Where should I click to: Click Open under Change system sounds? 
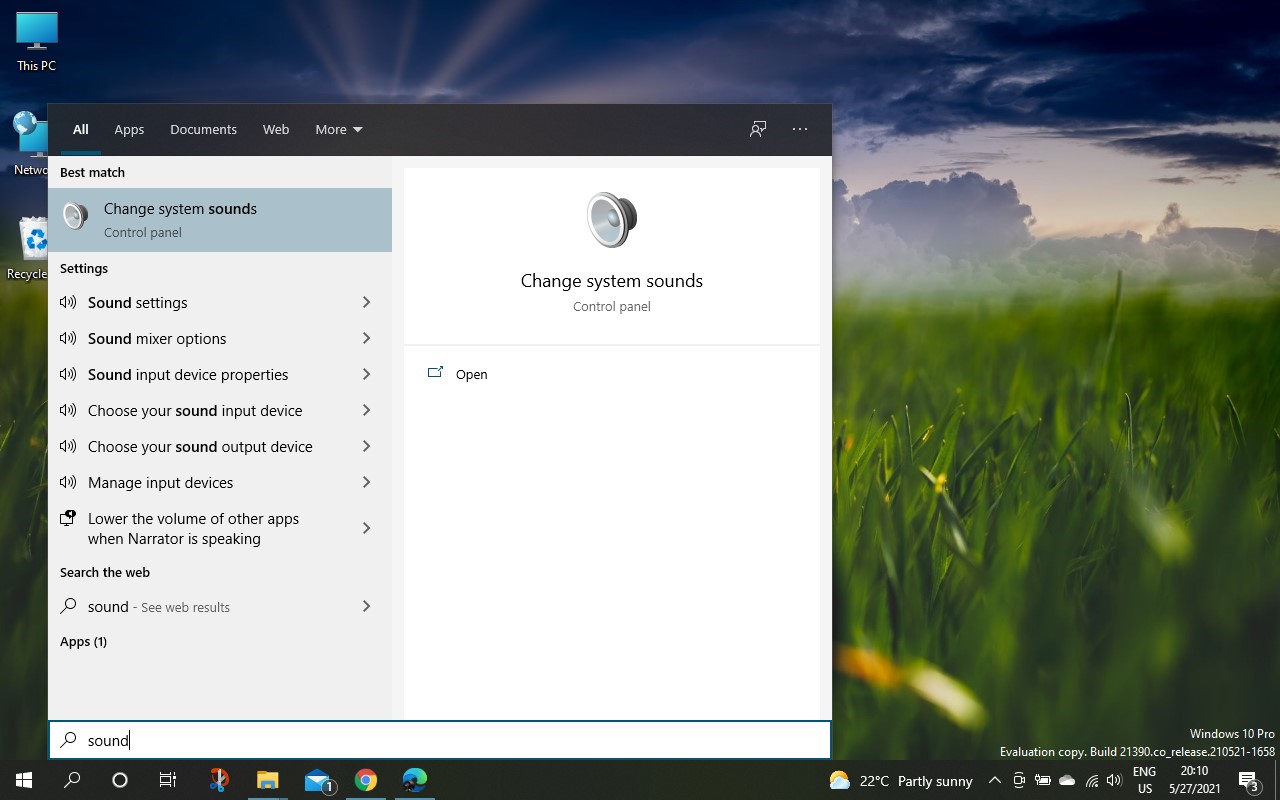pyautogui.click(x=471, y=374)
